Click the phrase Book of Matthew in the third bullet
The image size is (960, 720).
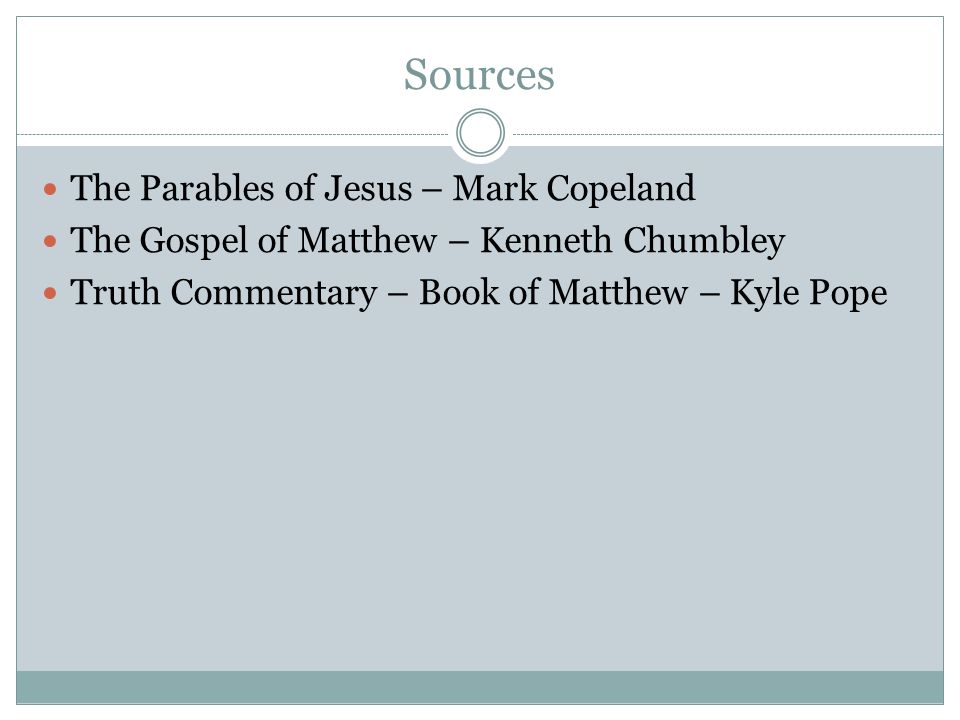pos(553,293)
